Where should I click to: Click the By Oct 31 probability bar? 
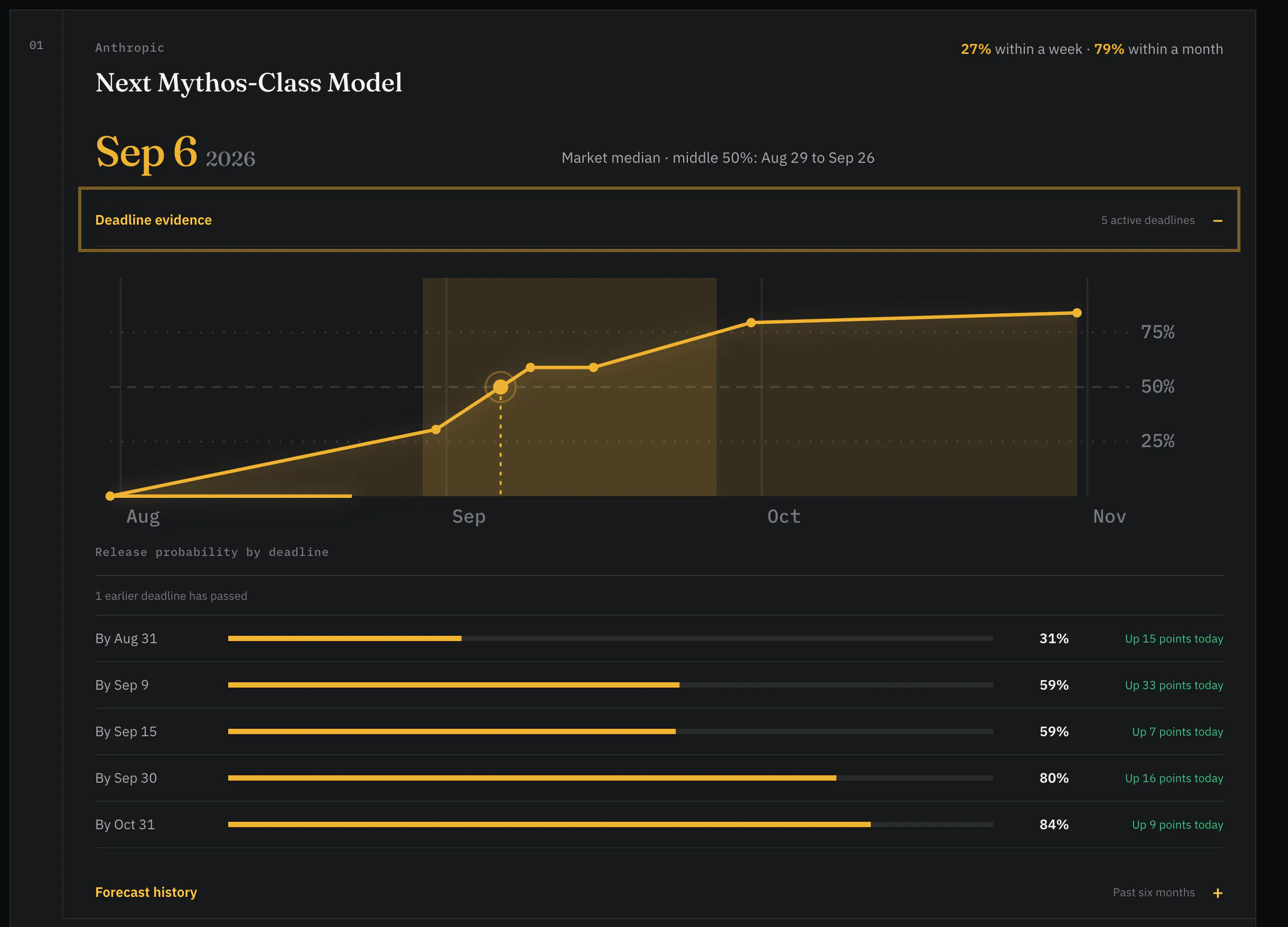611,824
